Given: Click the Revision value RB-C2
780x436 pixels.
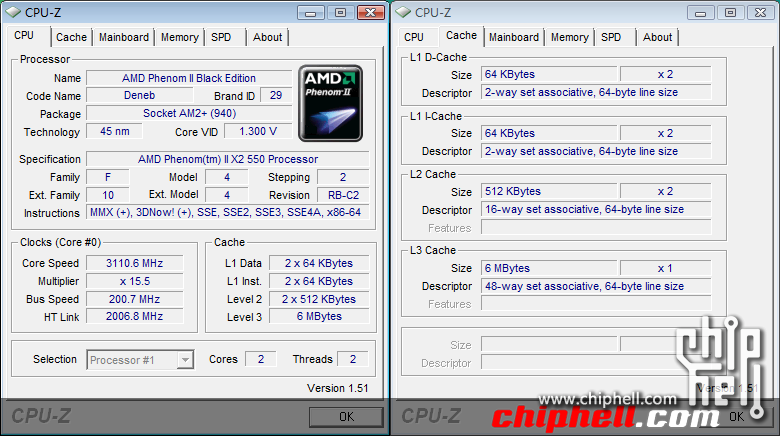Looking at the screenshot, I should (x=343, y=195).
